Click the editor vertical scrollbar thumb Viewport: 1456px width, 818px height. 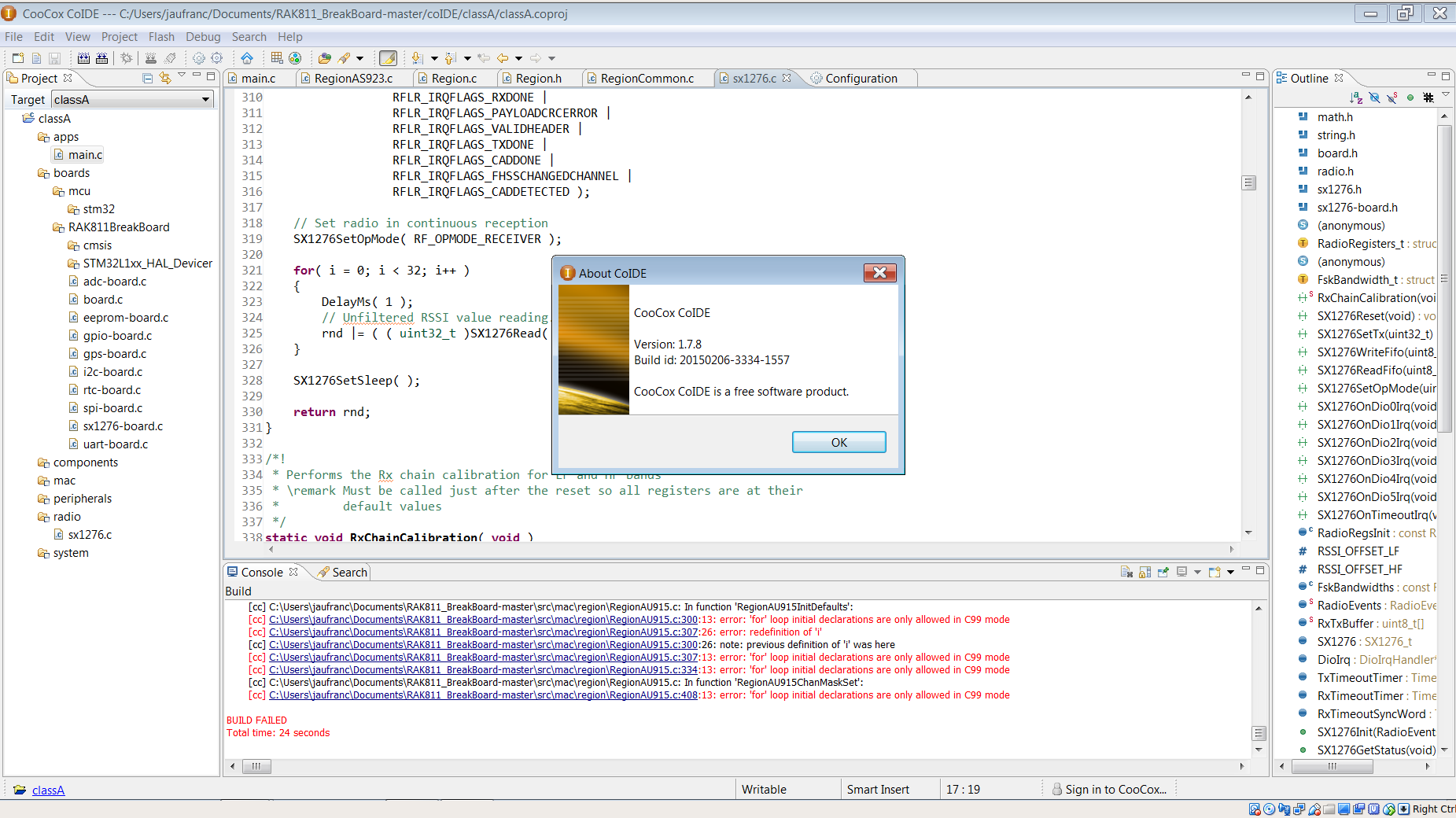(x=1248, y=182)
